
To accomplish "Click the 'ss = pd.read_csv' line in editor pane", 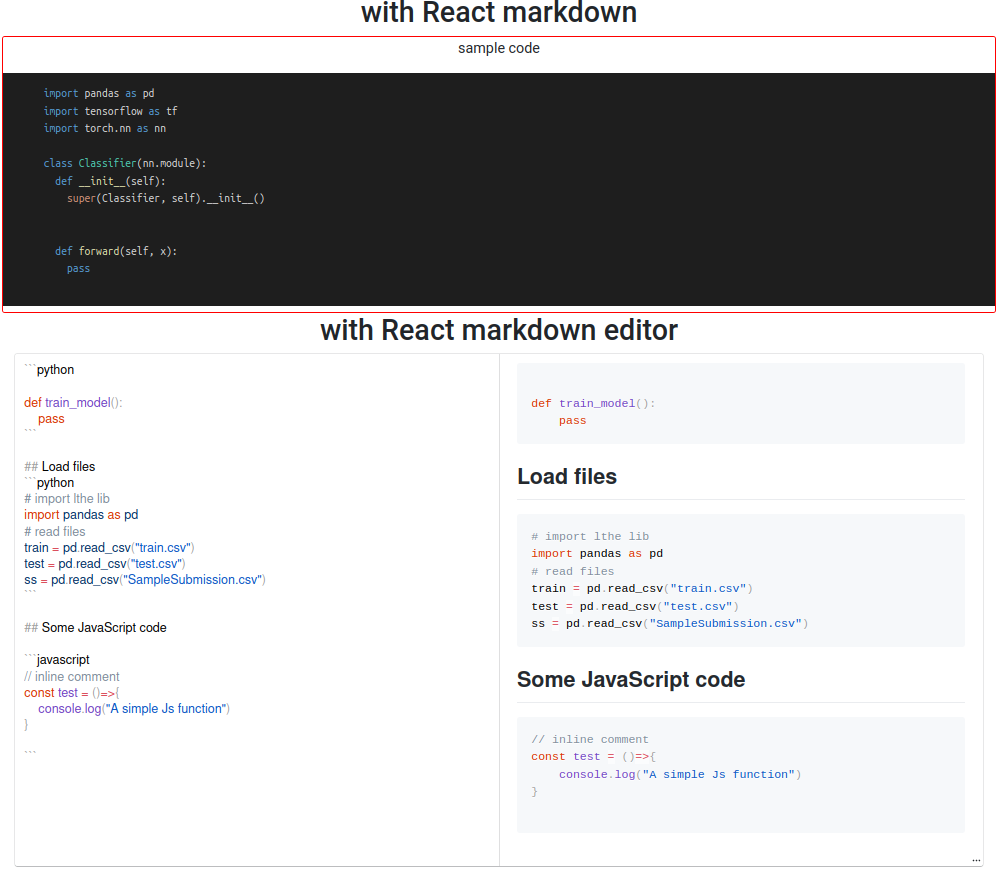I will tap(145, 579).
